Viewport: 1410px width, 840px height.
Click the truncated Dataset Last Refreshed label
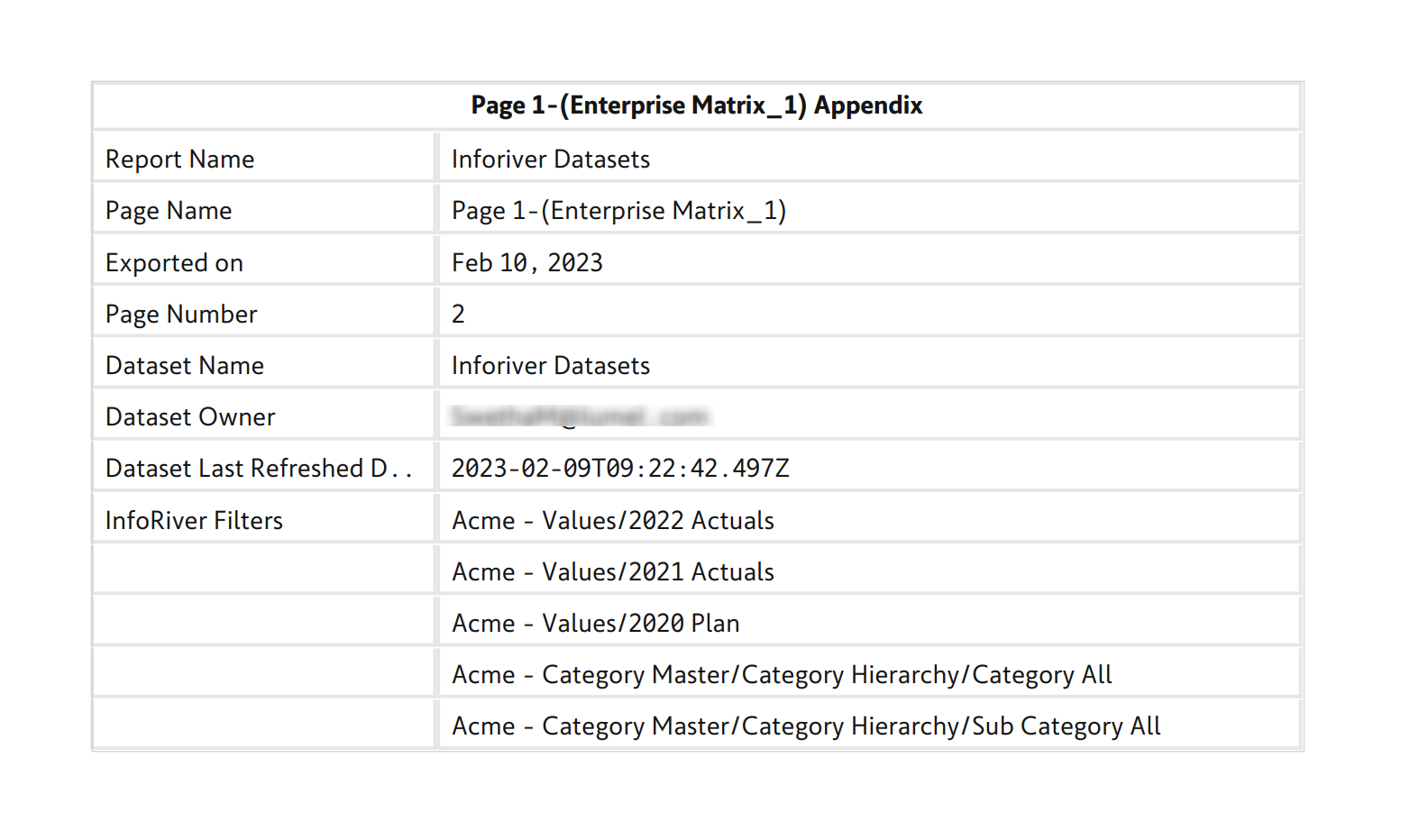coord(258,469)
